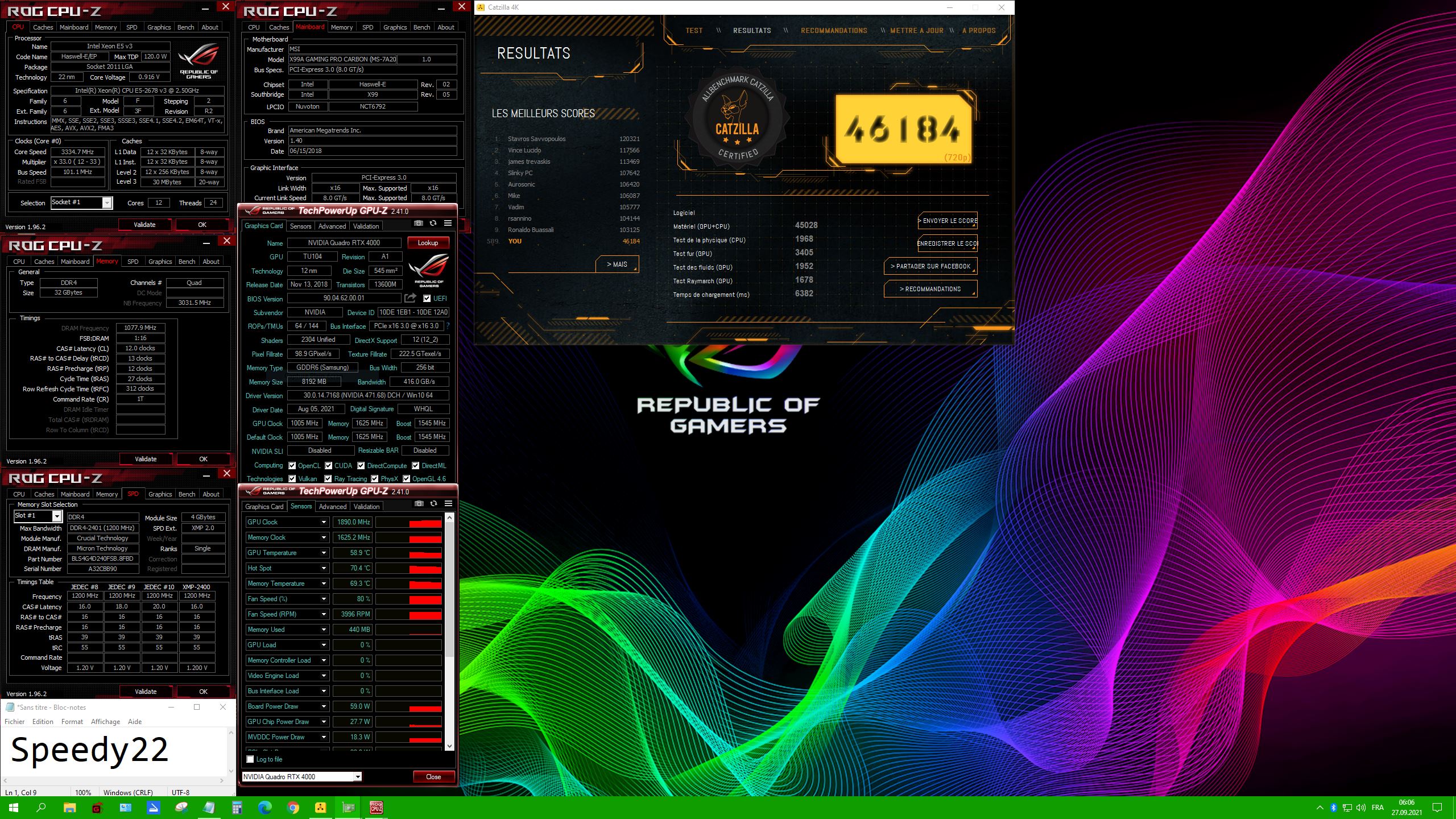The height and width of the screenshot is (819, 1456).
Task: Open the Windows Start menu
Action: pyautogui.click(x=14, y=808)
